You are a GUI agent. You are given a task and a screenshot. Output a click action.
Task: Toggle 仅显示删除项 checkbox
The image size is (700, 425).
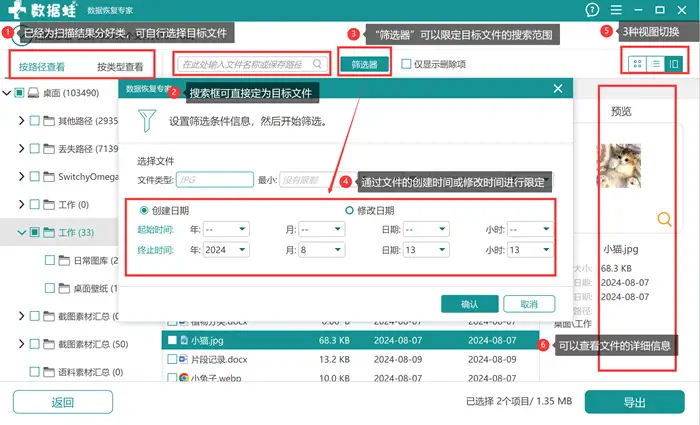point(406,64)
